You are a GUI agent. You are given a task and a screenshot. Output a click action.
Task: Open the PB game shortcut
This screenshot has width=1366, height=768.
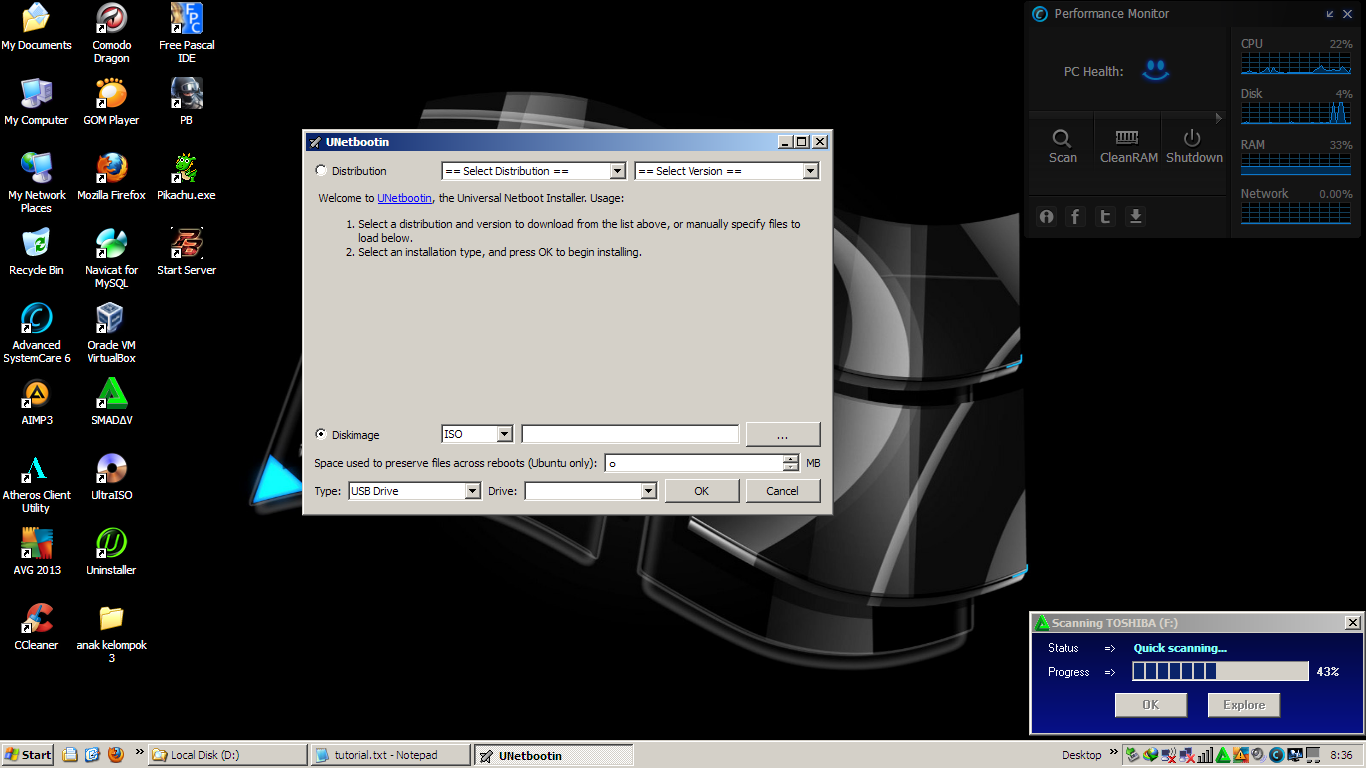point(186,101)
